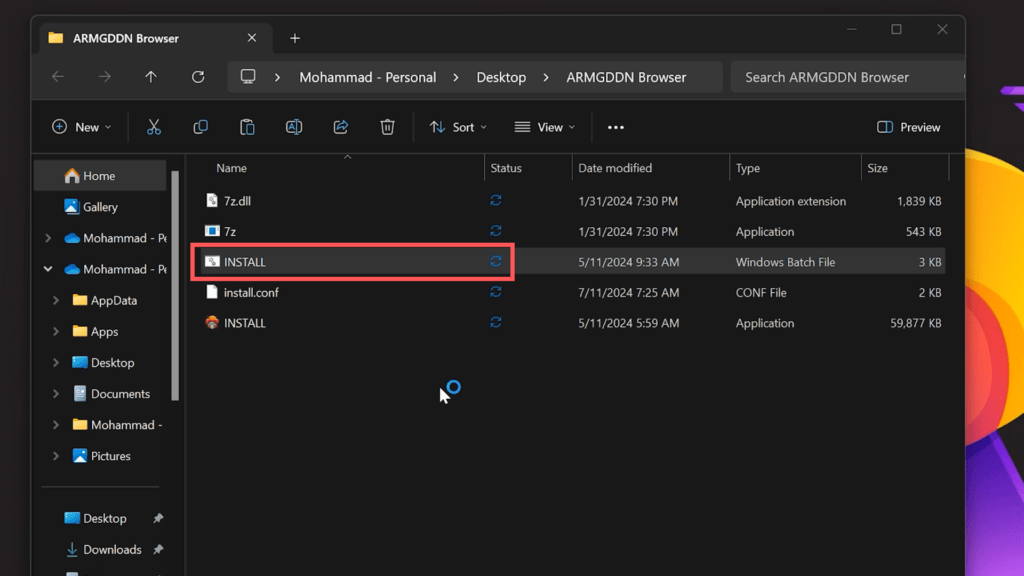
Task: Click the Rename icon in toolbar
Action: tap(294, 127)
